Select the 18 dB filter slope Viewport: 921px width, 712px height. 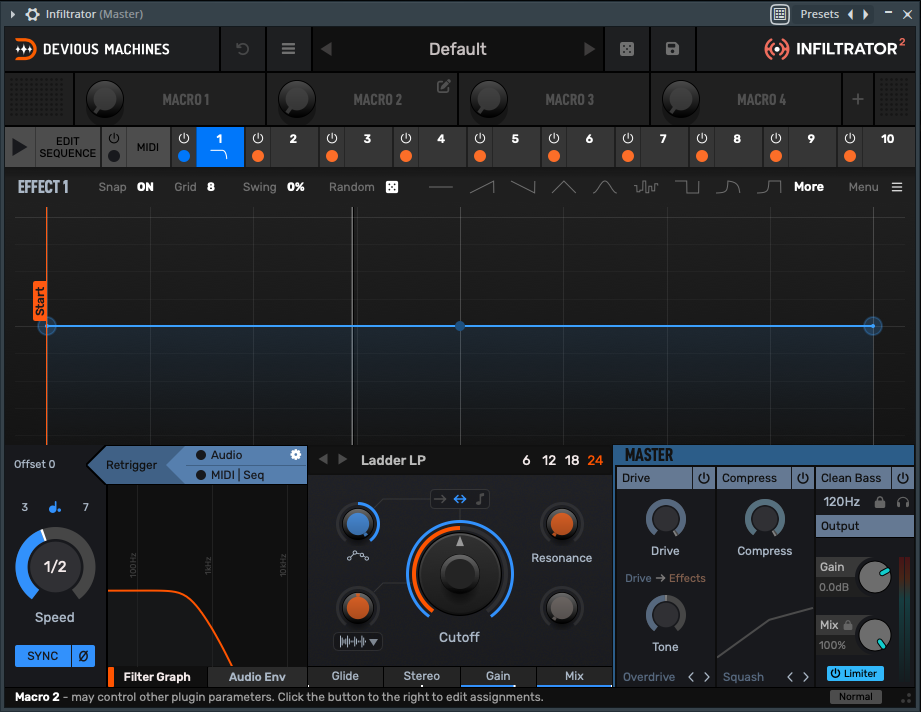coord(572,460)
